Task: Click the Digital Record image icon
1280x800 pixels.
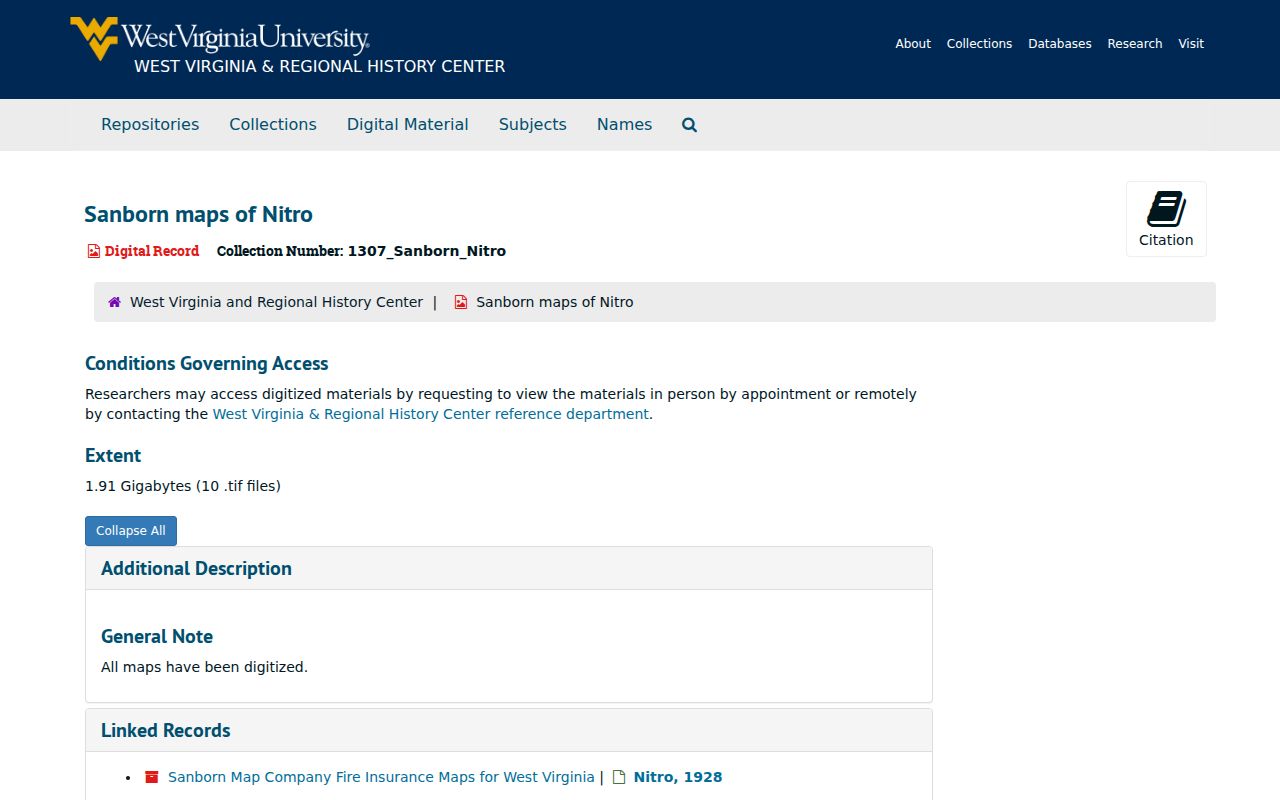Action: pyautogui.click(x=93, y=251)
